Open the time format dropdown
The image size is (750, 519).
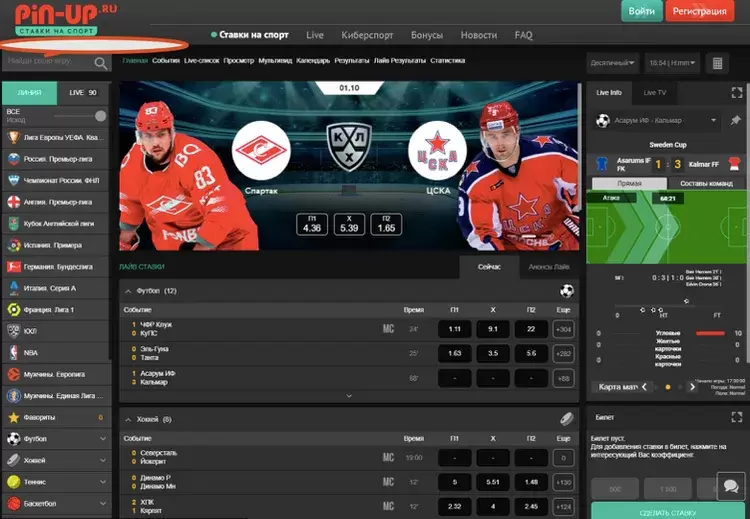click(x=672, y=63)
